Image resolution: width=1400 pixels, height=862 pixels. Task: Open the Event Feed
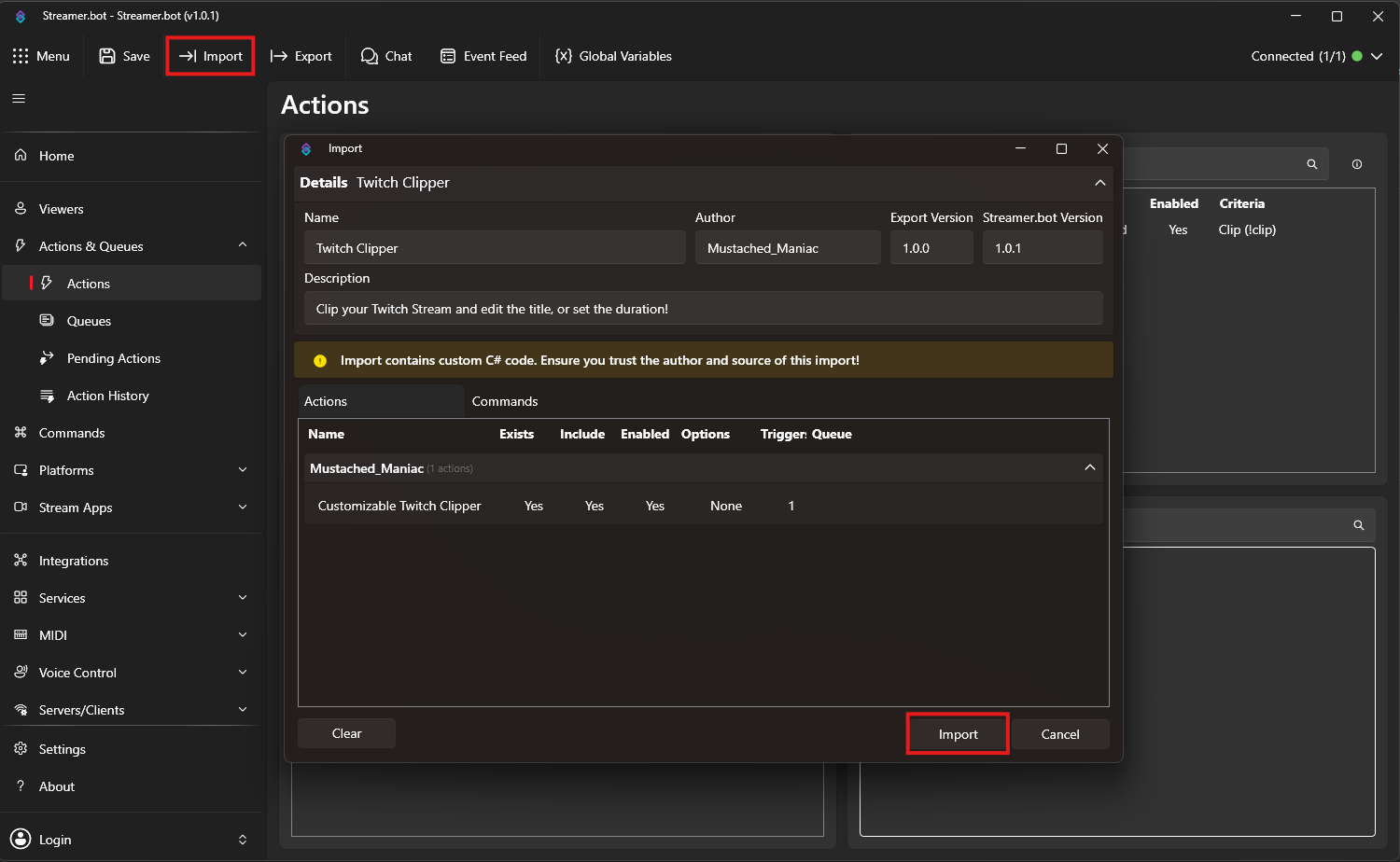point(483,56)
